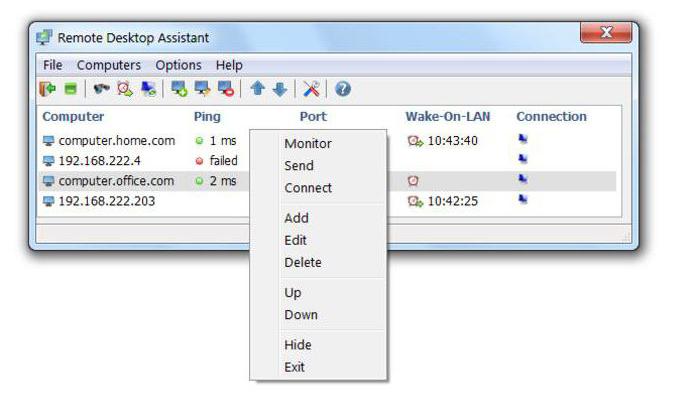Click the 10:43:40 wake time
Image resolution: width=700 pixels, height=393 pixels.
(x=453, y=141)
